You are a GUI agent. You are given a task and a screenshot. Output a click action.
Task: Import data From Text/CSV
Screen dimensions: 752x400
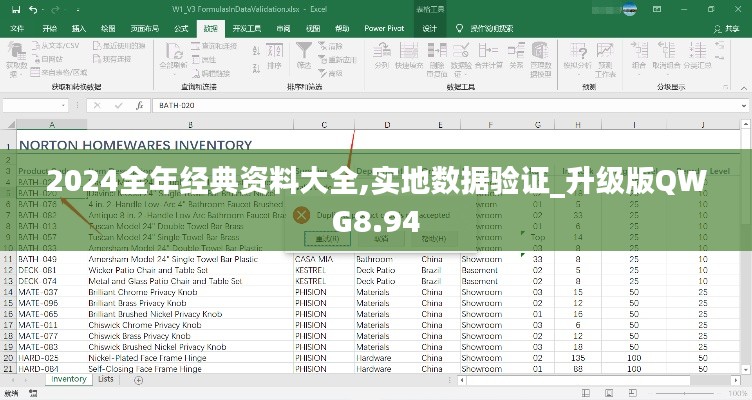point(56,46)
